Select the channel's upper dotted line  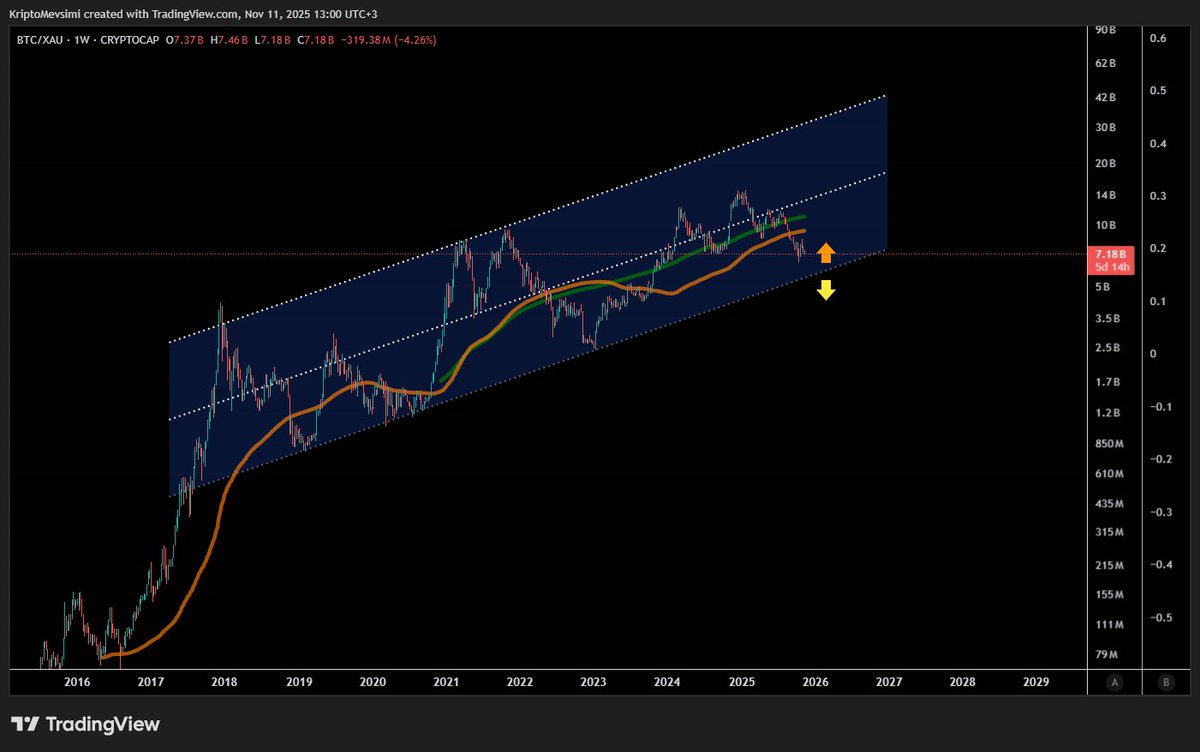528,220
